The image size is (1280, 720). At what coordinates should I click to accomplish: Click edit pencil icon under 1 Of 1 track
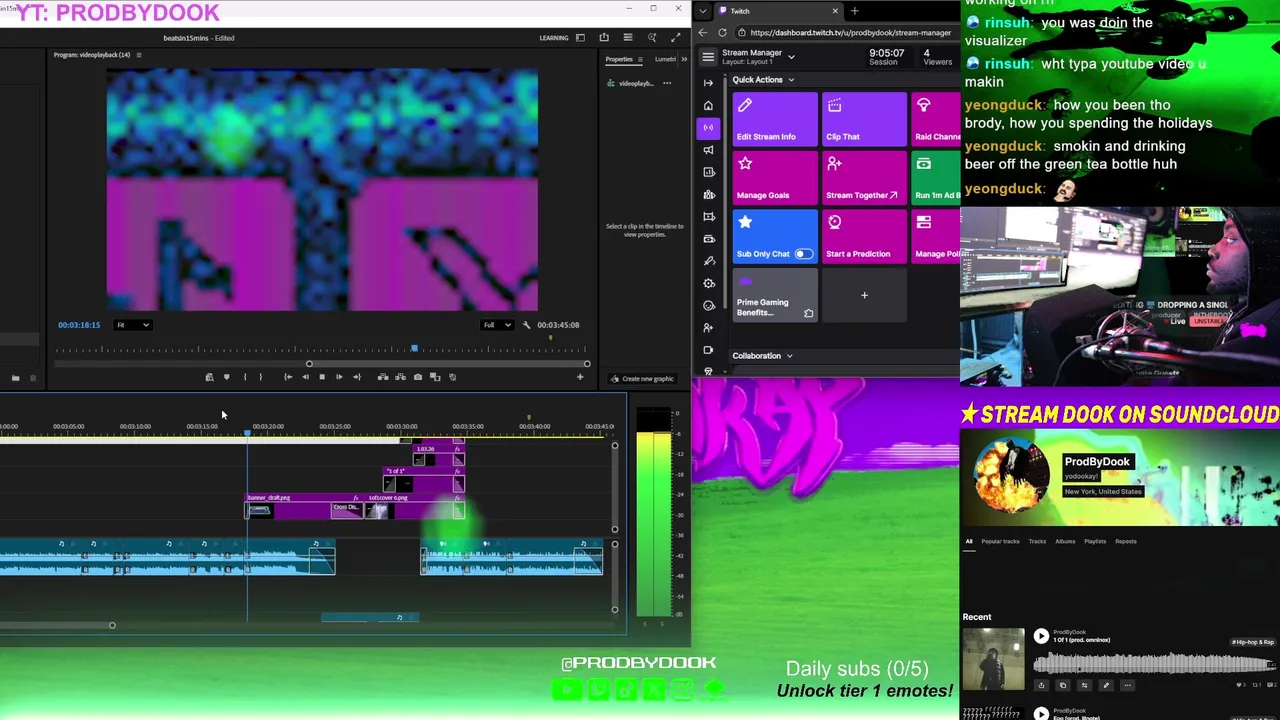coord(1106,685)
